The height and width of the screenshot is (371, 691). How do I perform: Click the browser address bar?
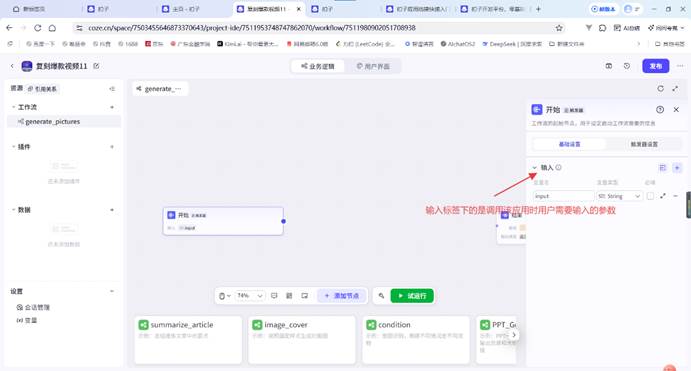point(319,28)
